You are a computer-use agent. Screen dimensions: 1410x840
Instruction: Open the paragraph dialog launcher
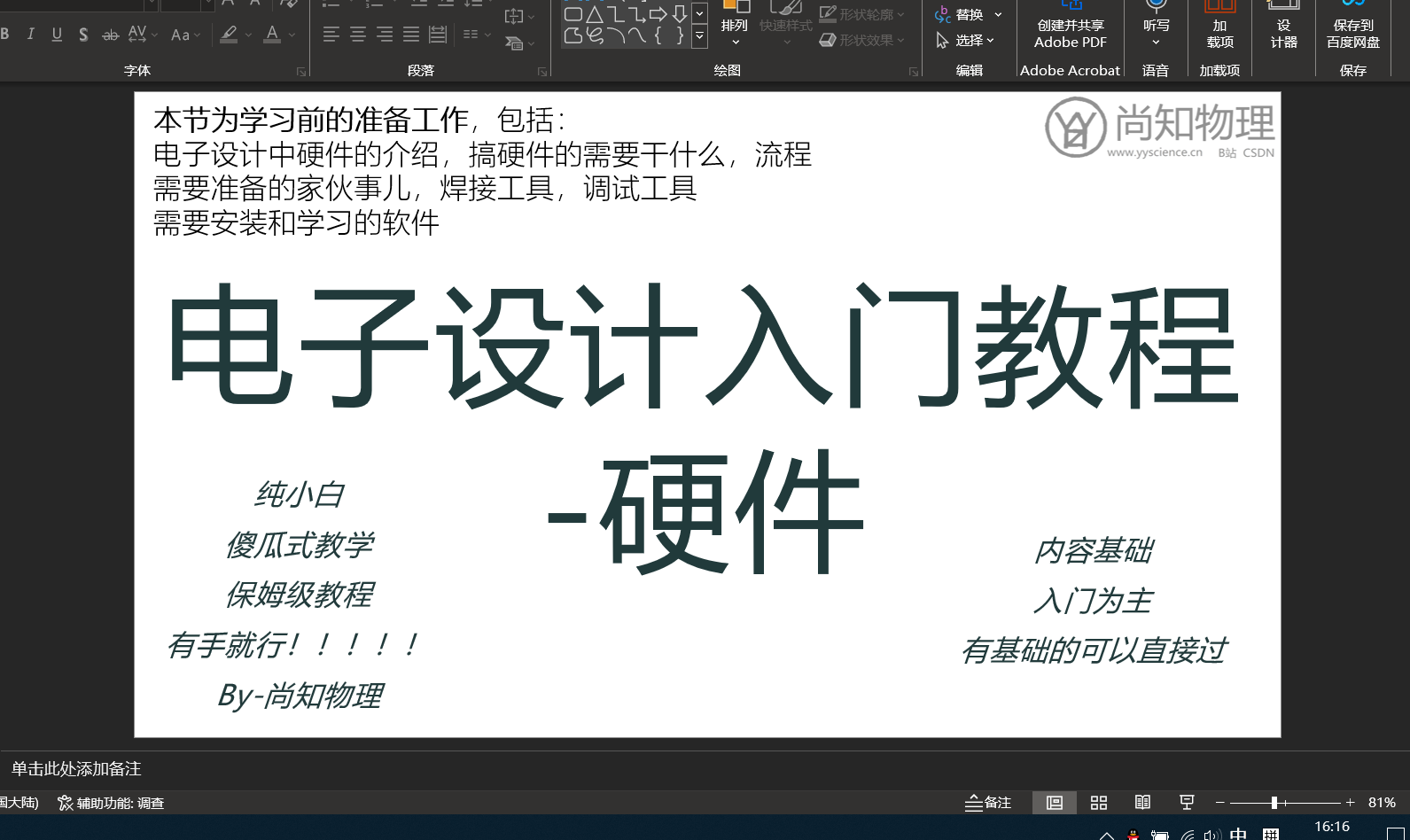(542, 71)
